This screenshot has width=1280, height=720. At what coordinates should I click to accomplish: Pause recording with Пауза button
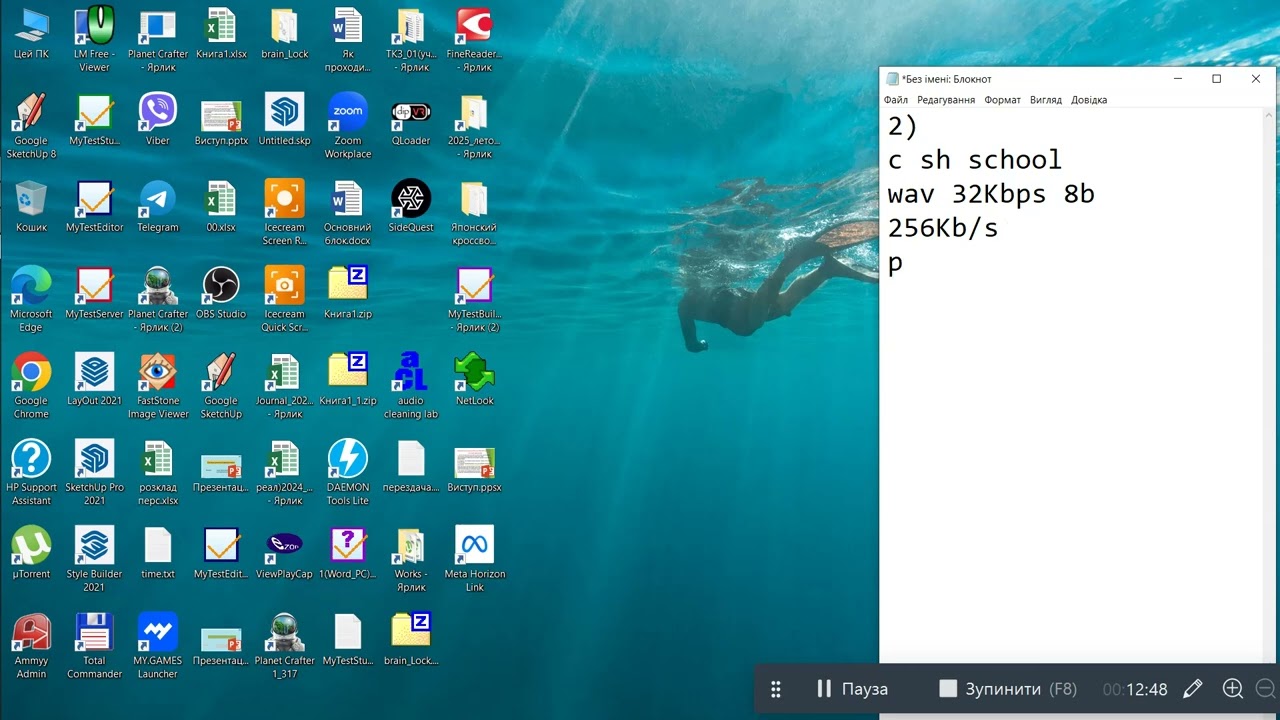[x=852, y=689]
